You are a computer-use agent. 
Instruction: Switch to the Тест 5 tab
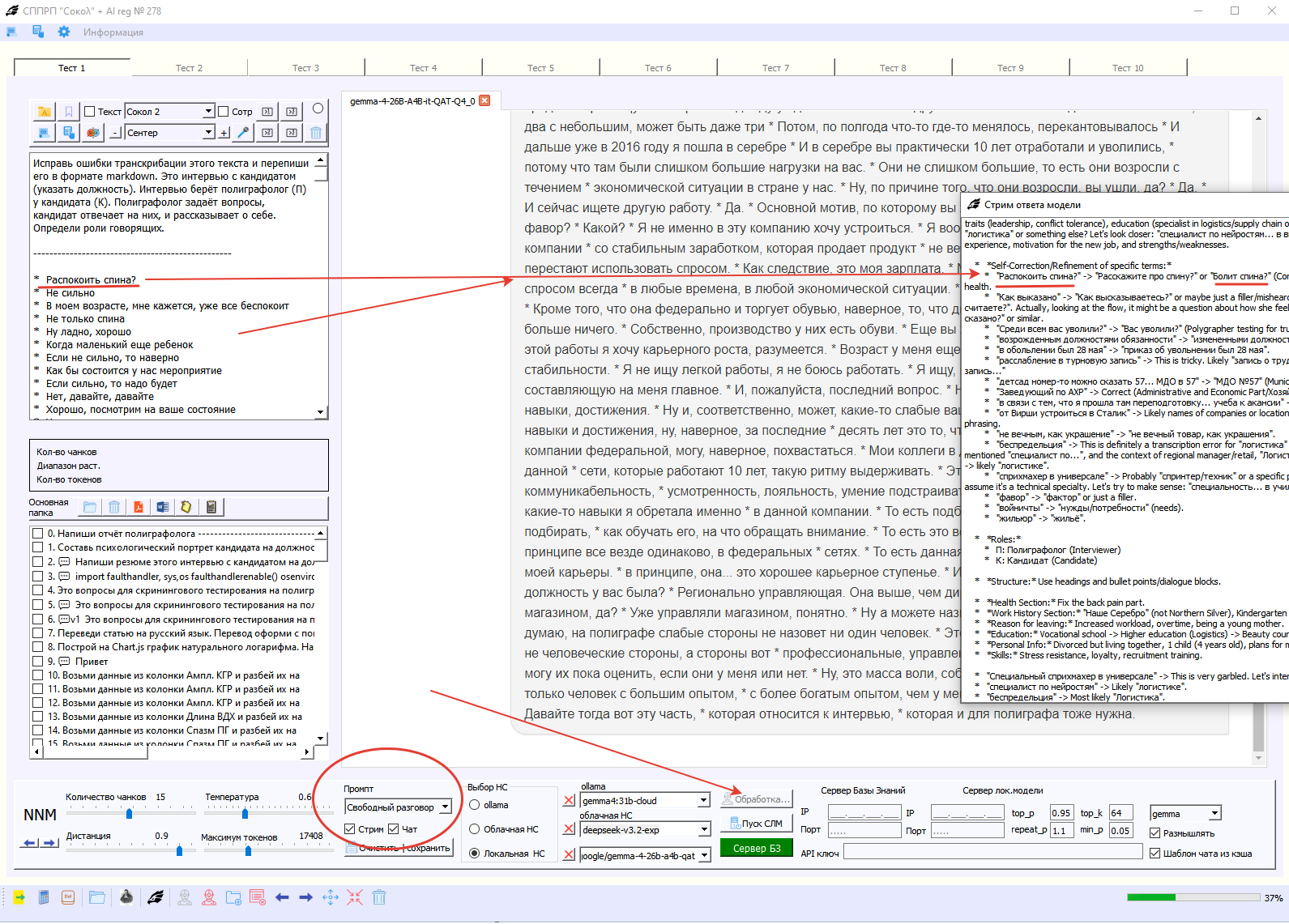click(x=541, y=68)
